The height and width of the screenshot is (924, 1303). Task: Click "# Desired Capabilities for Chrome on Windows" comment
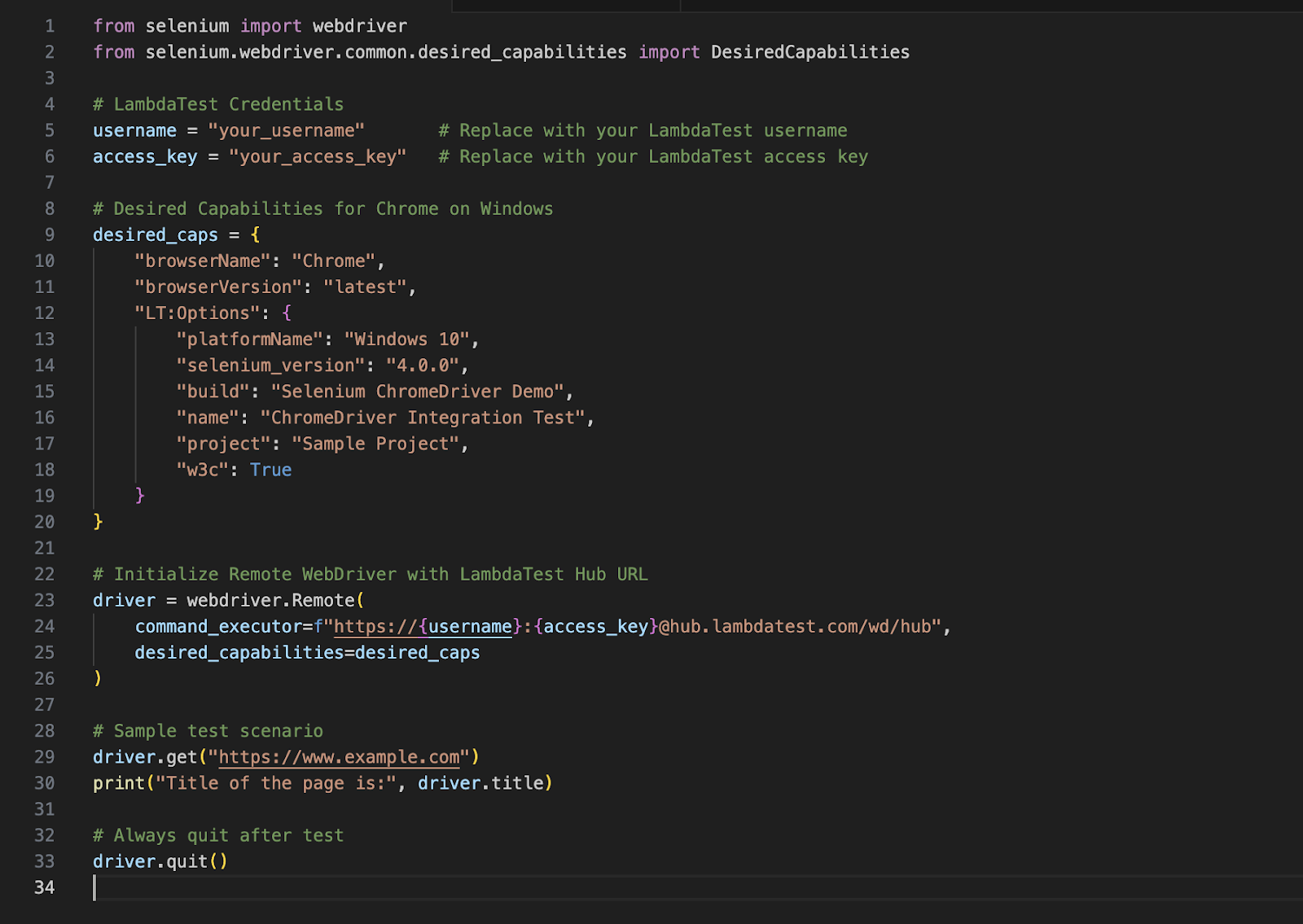click(x=323, y=209)
